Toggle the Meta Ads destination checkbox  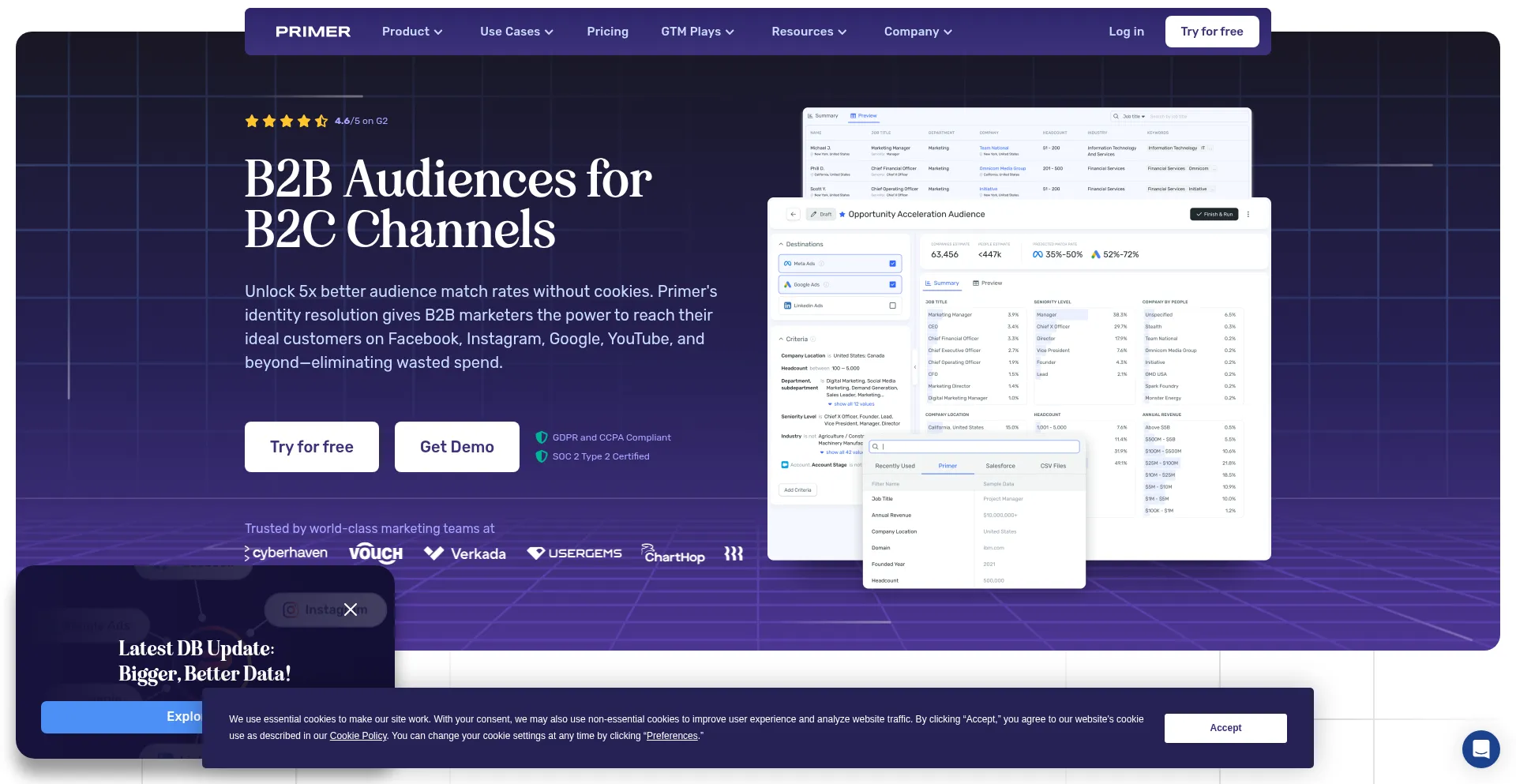pos(892,264)
